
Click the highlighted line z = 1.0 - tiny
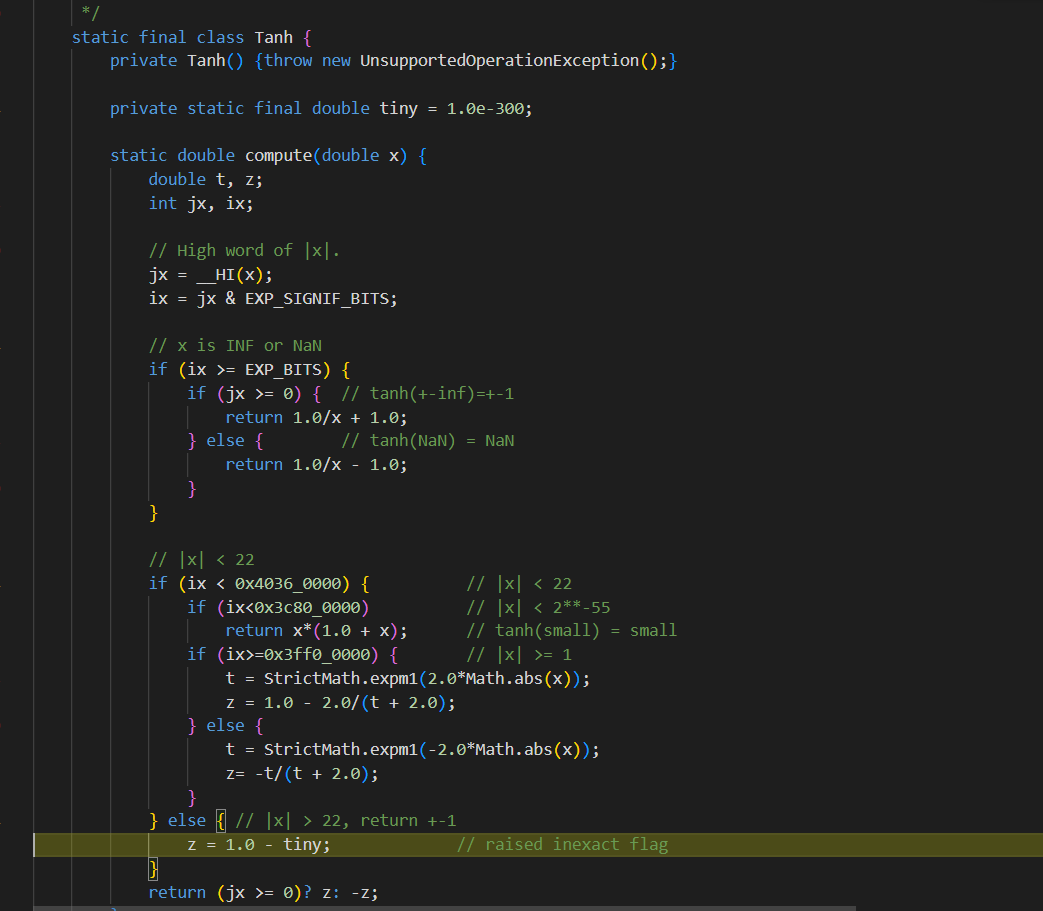pos(258,845)
